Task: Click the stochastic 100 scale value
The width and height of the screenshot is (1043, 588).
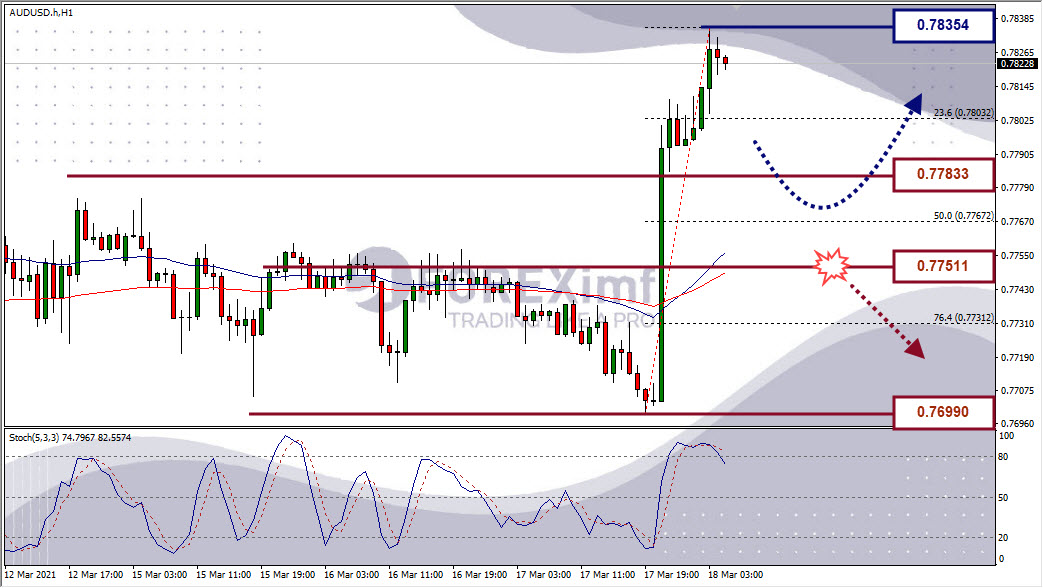Action: 1006,436
